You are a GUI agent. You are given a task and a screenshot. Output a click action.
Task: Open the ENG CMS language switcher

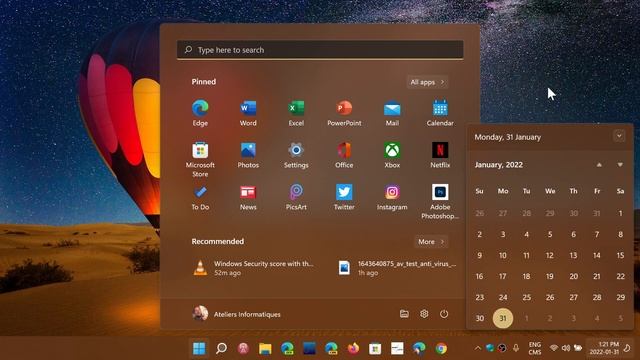(x=535, y=349)
